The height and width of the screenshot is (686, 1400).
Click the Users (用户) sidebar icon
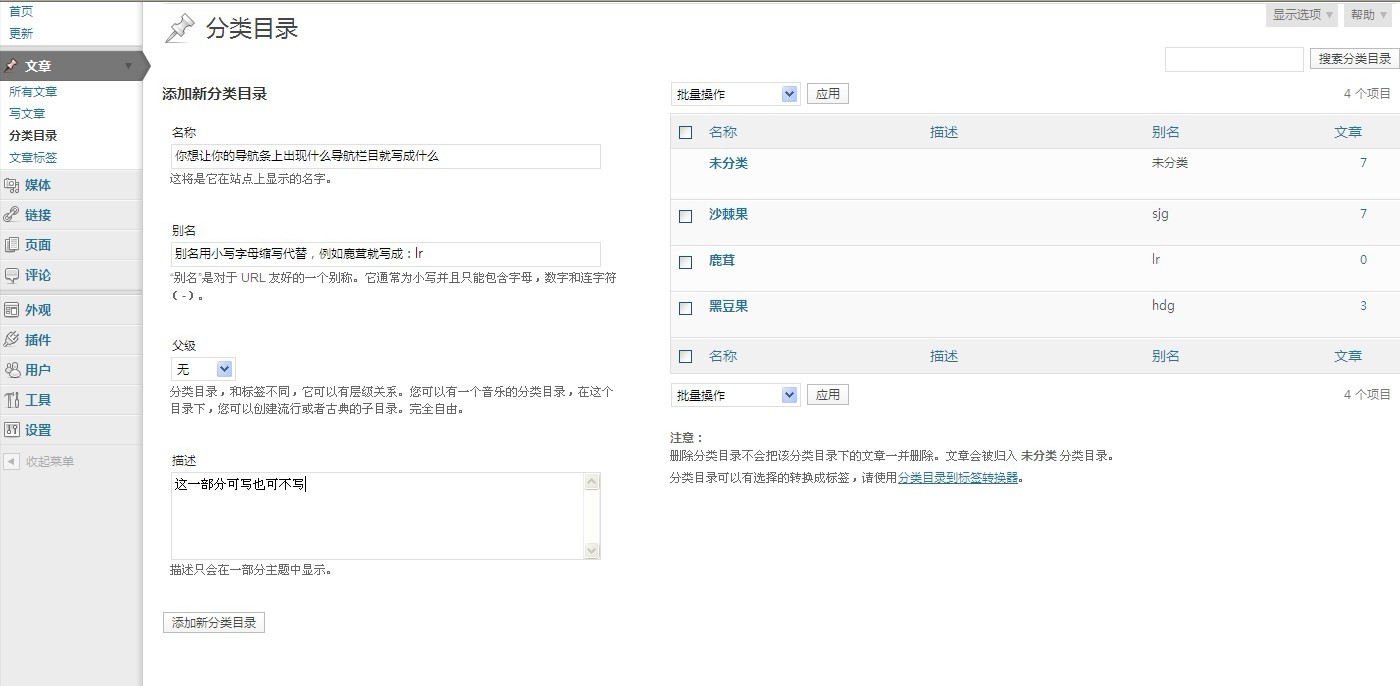point(12,370)
